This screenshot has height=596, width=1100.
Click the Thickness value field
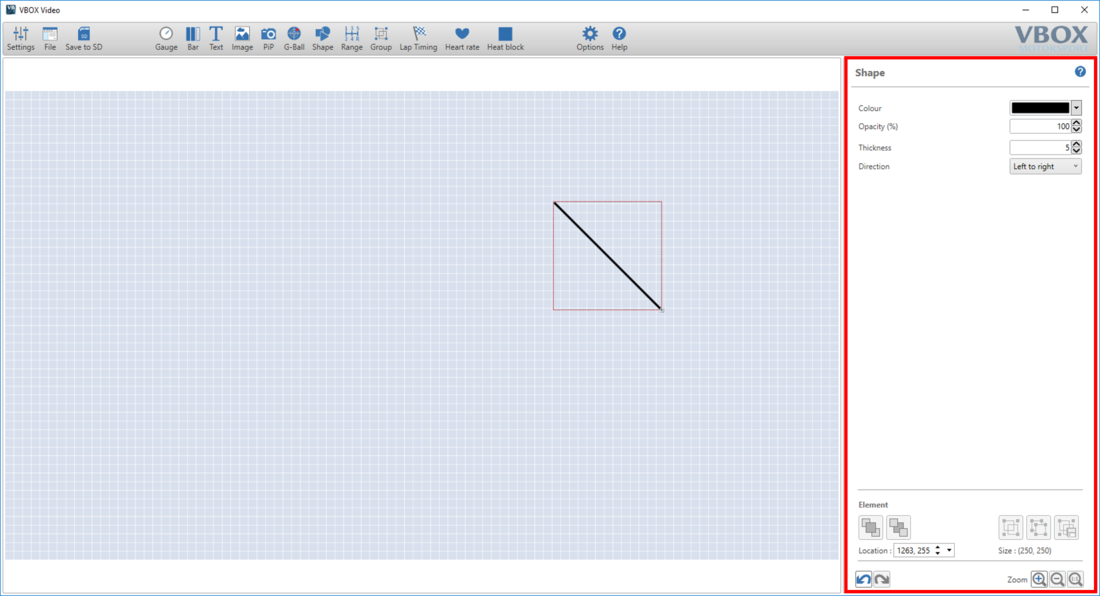point(1040,147)
